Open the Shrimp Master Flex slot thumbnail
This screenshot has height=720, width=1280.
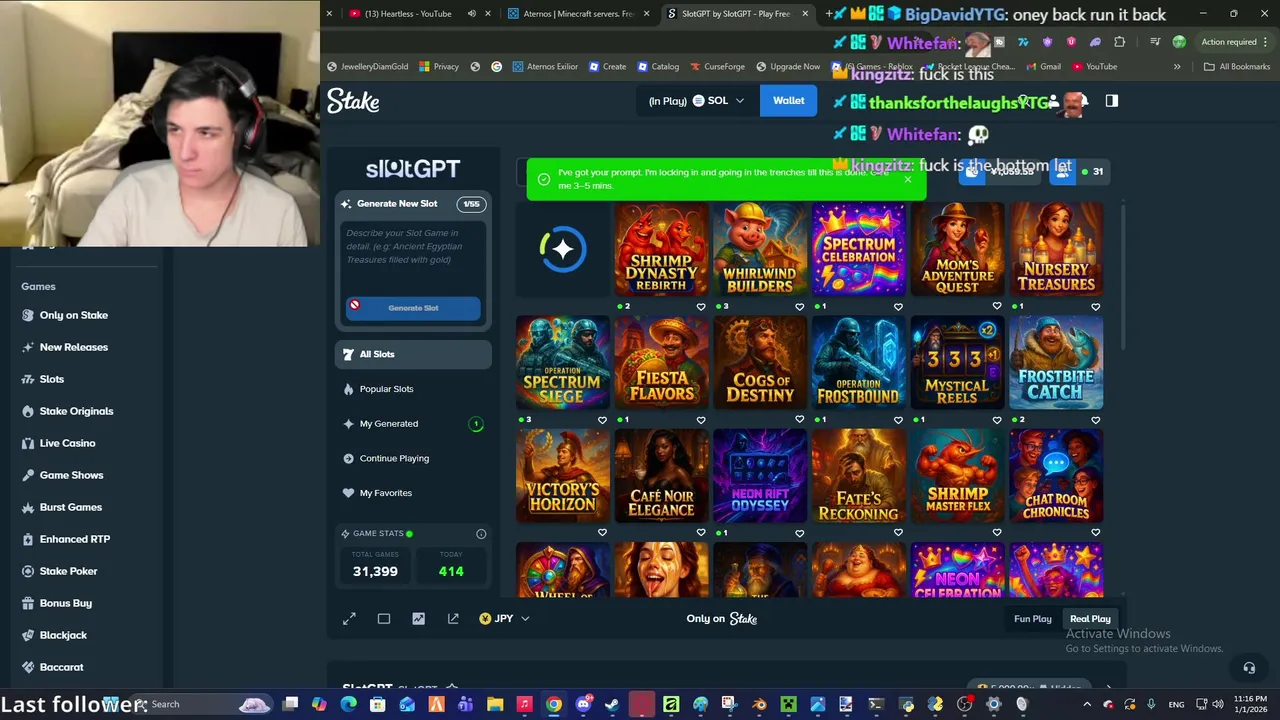[x=957, y=476]
